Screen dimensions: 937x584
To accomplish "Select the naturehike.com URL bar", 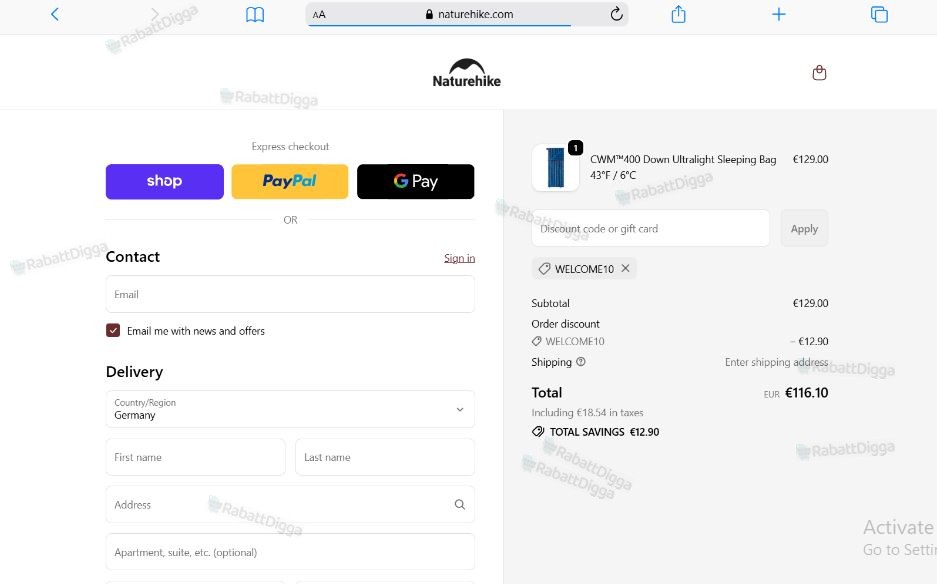I will [467, 14].
